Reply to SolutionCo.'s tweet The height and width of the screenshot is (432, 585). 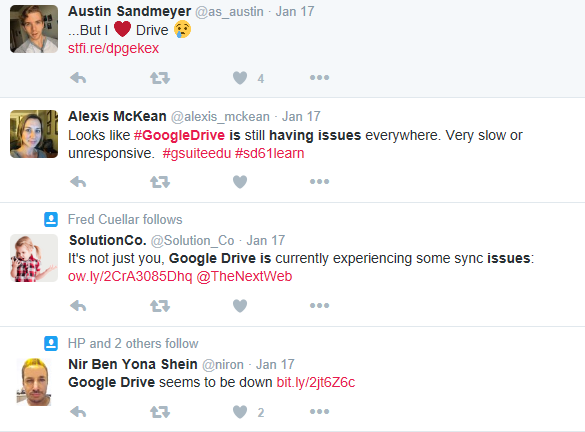pos(78,306)
